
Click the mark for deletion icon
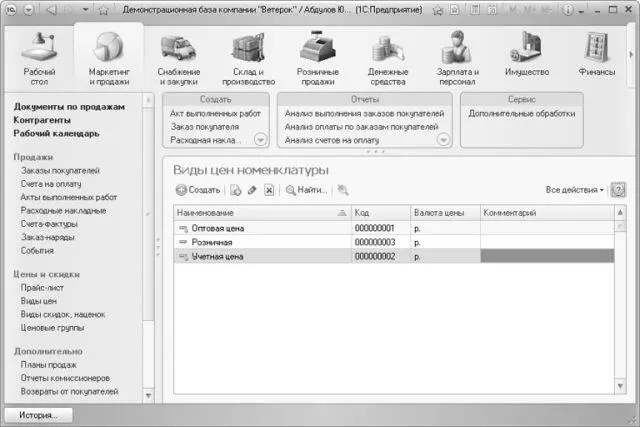click(269, 190)
